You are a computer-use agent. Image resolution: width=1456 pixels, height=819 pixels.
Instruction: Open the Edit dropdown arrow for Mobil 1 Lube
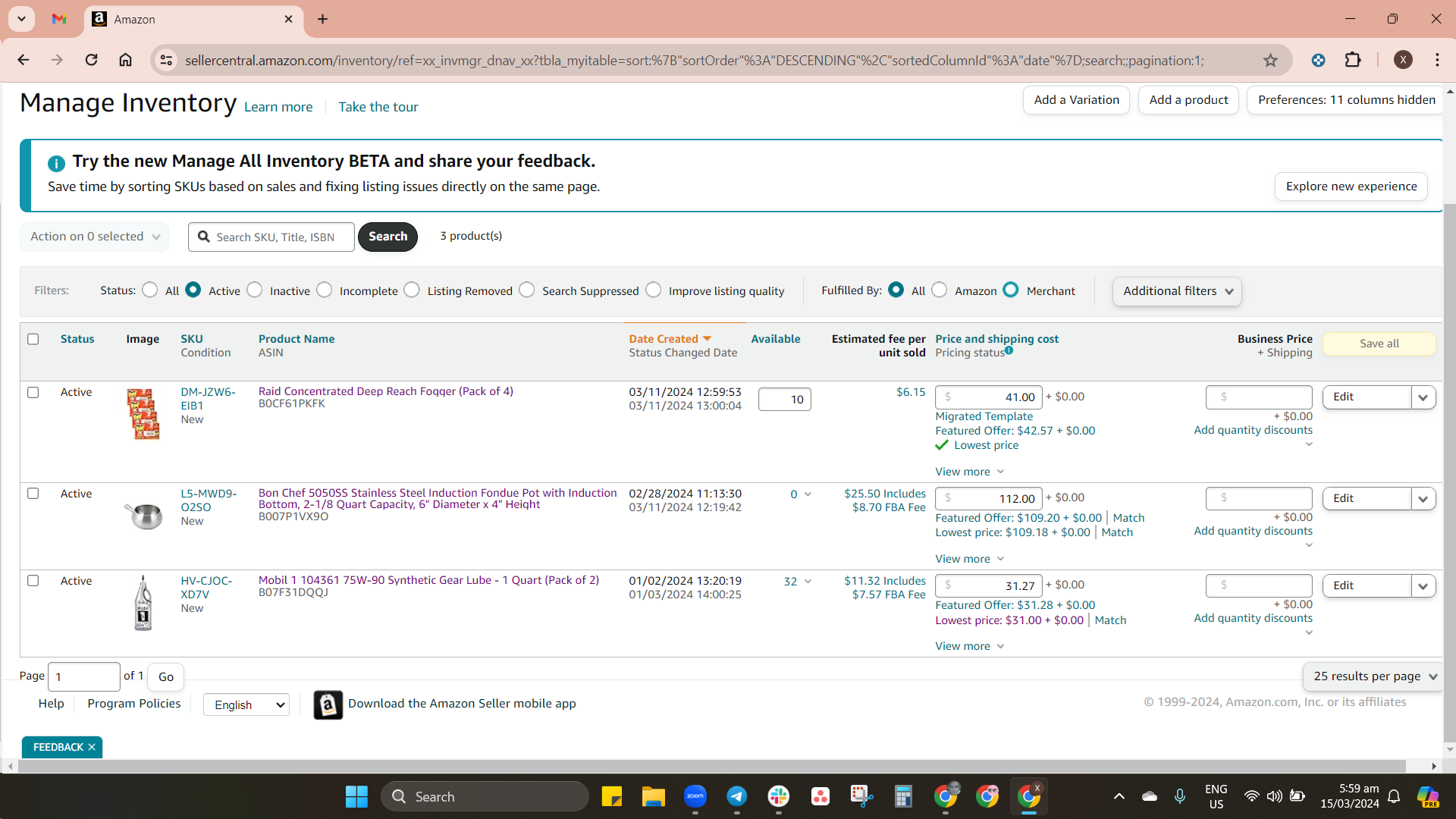click(1423, 586)
